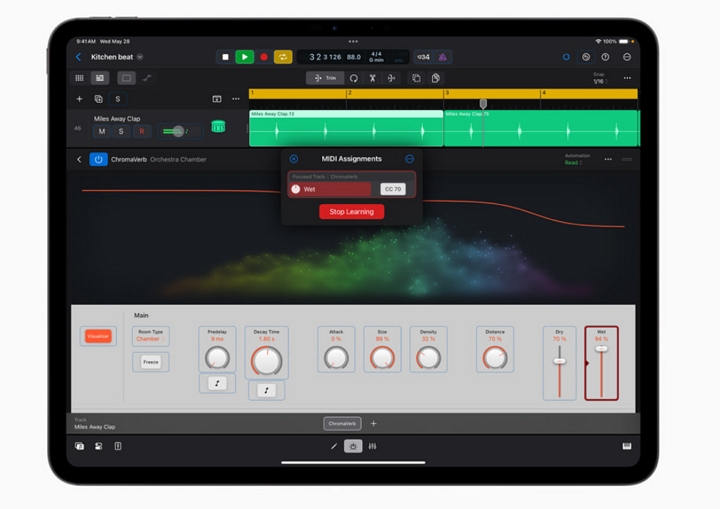Add a new track with plus button

click(x=79, y=99)
